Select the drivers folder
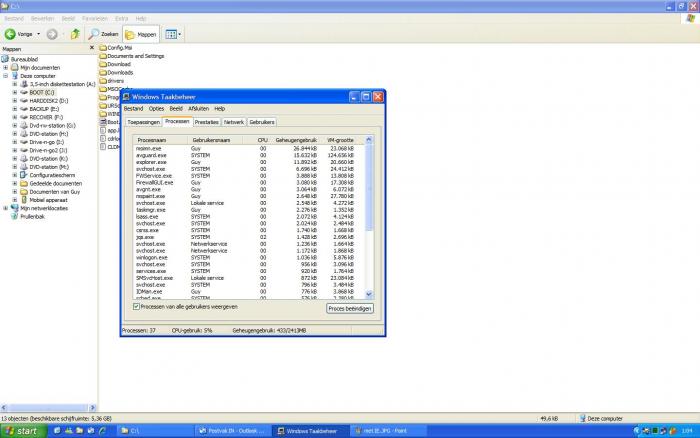Image resolution: width=700 pixels, height=438 pixels. [x=112, y=81]
